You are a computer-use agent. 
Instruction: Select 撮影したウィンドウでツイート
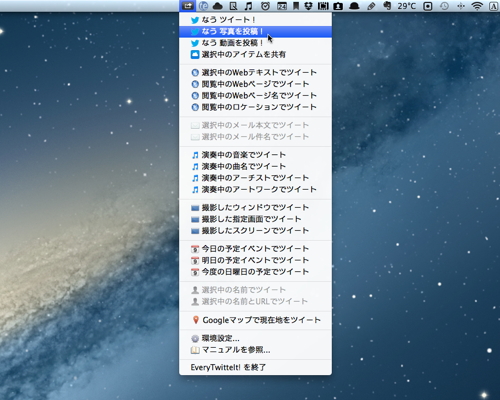tap(255, 207)
